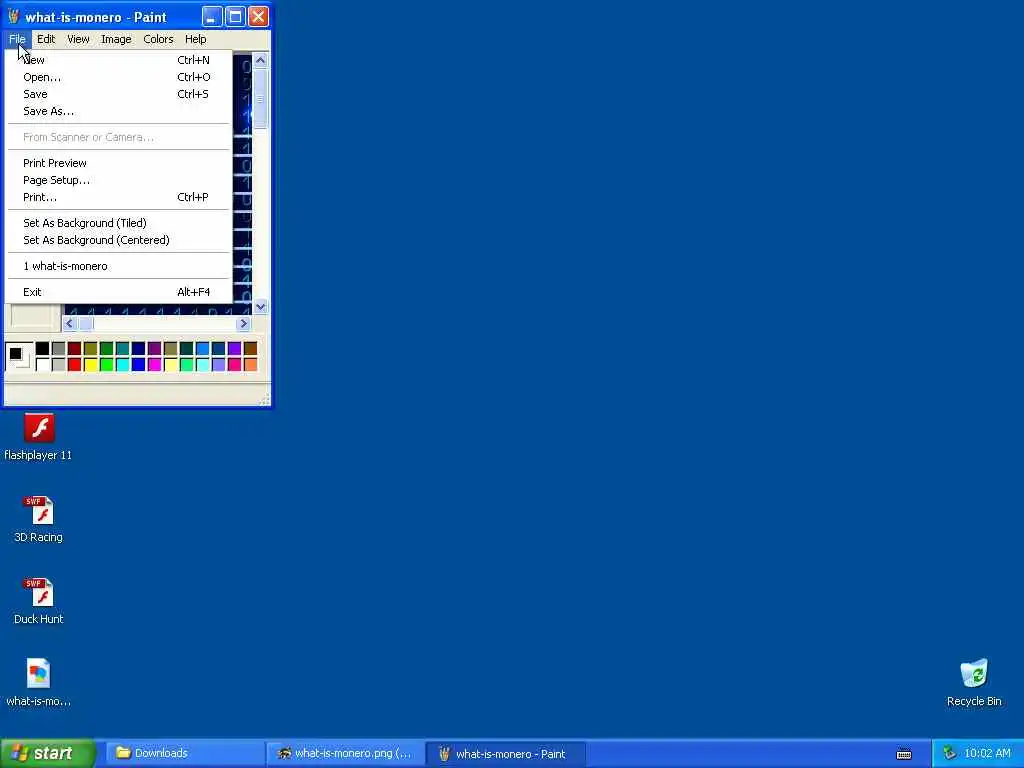Open the Edit menu
Viewport: 1024px width, 768px height.
pyautogui.click(x=46, y=39)
